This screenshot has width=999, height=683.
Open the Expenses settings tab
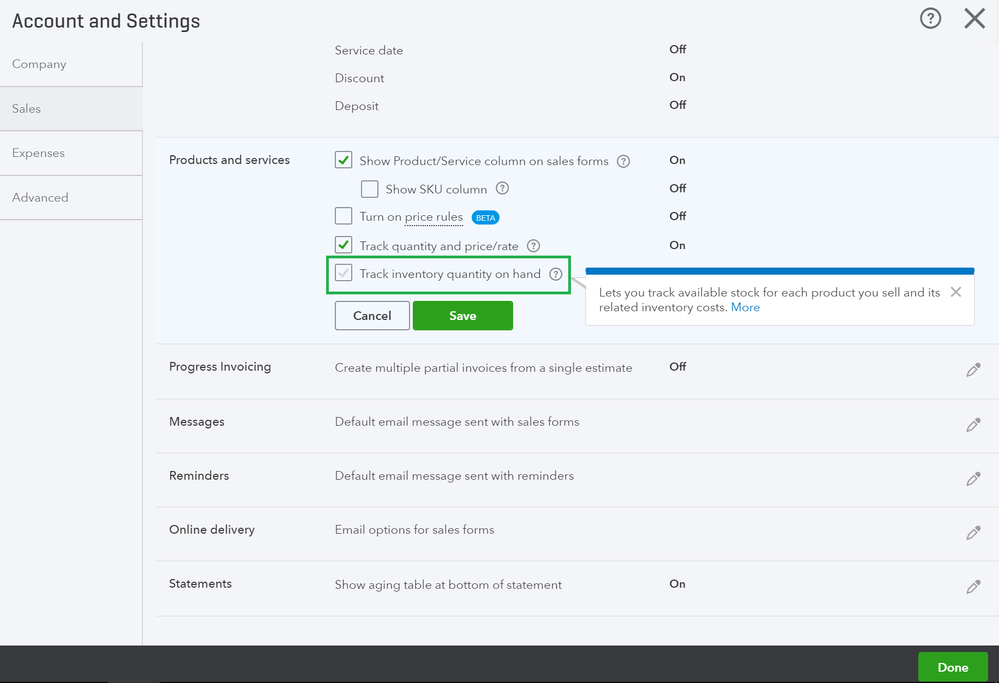point(38,153)
